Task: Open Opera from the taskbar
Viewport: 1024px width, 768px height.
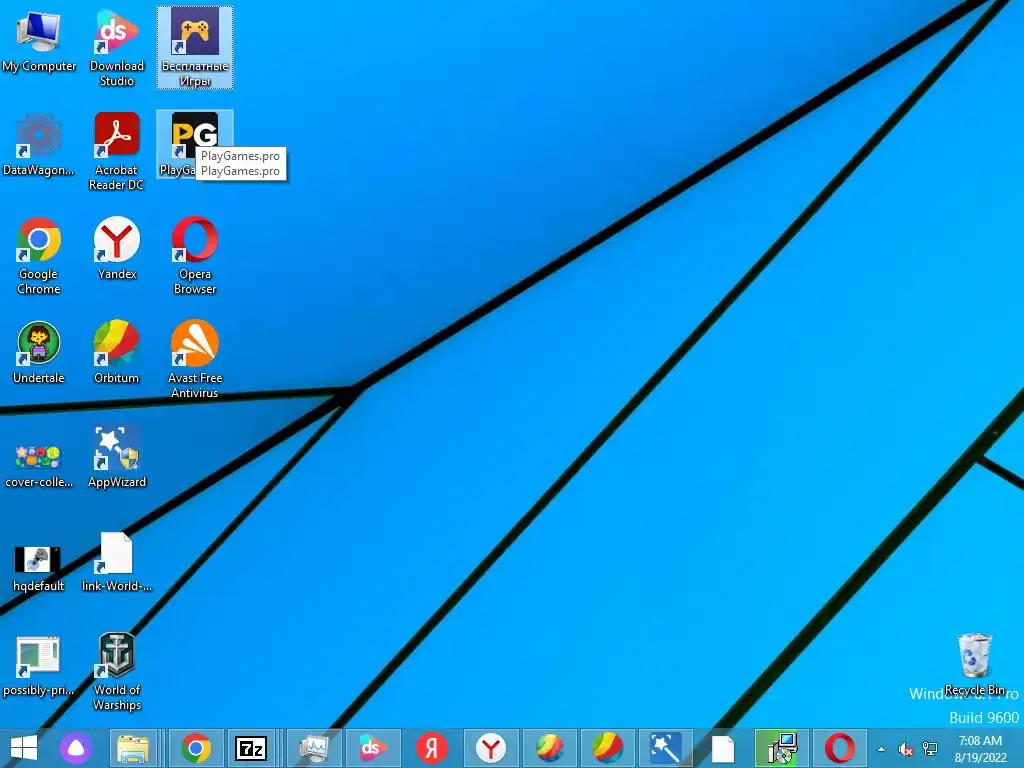Action: 840,748
